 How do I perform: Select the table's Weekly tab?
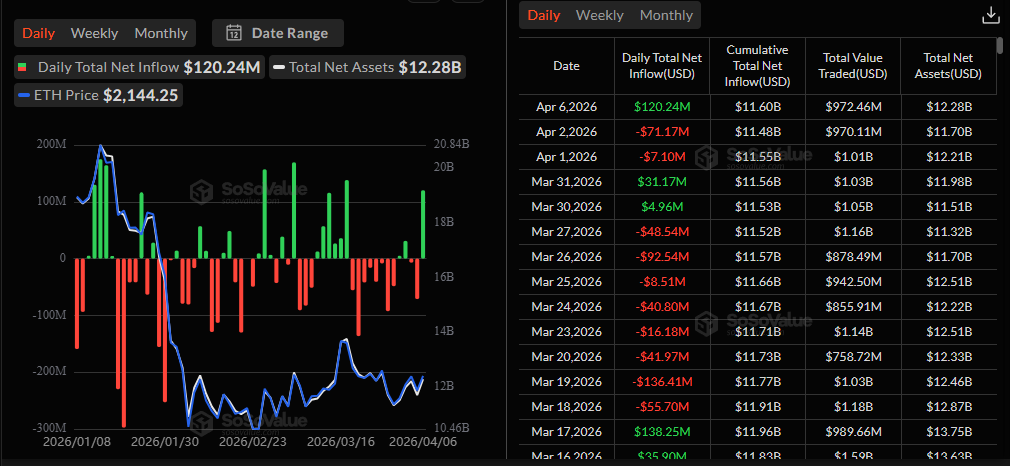click(x=599, y=15)
